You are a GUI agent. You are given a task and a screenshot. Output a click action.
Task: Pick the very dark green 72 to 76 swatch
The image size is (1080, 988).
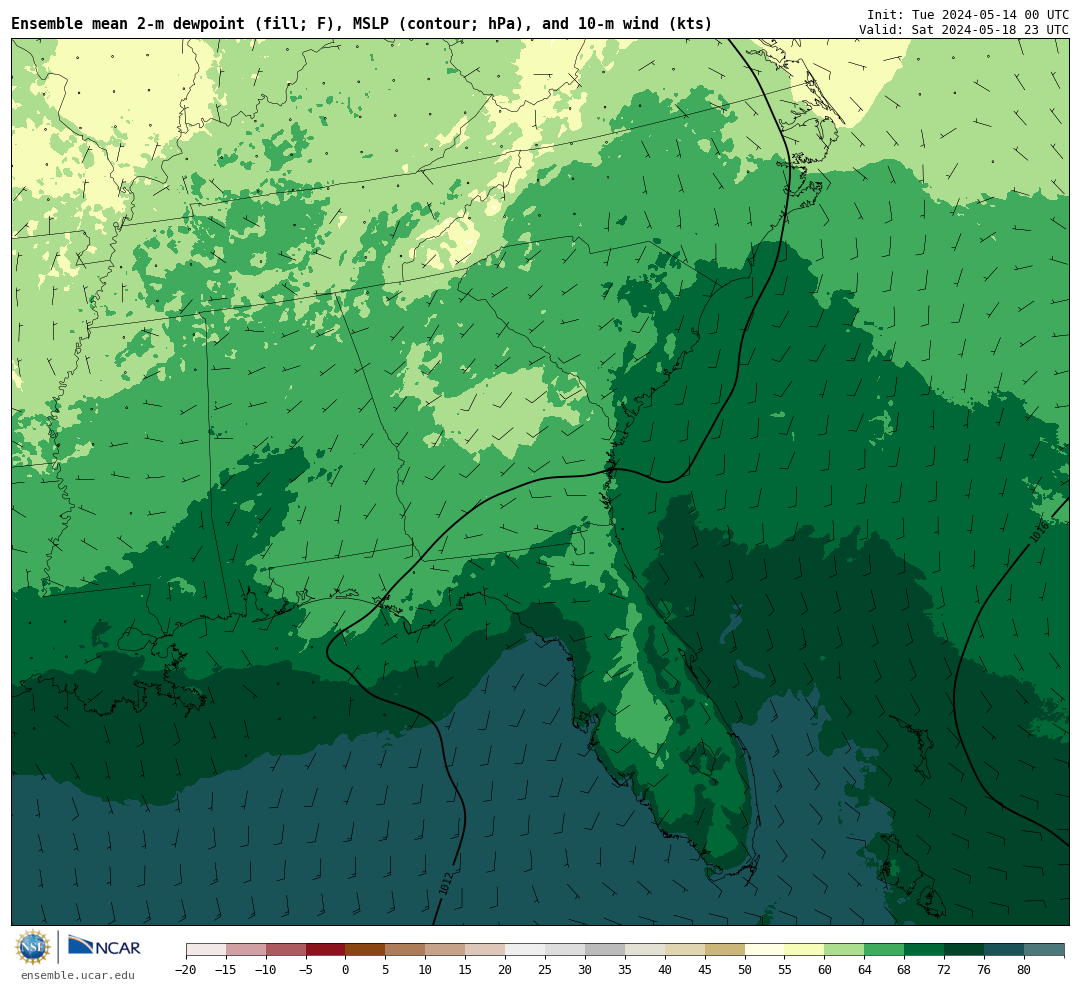965,950
